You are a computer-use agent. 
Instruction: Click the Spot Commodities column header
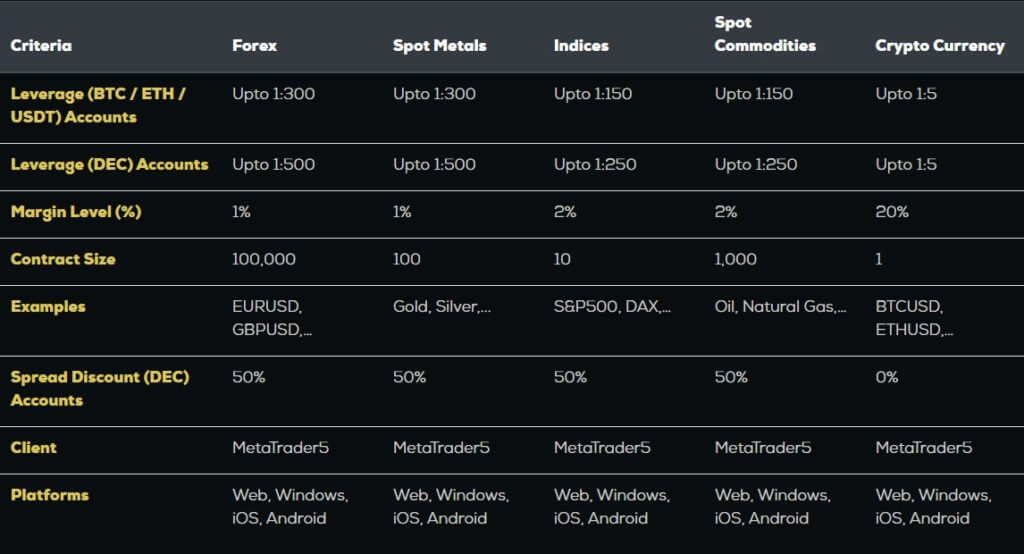(765, 34)
